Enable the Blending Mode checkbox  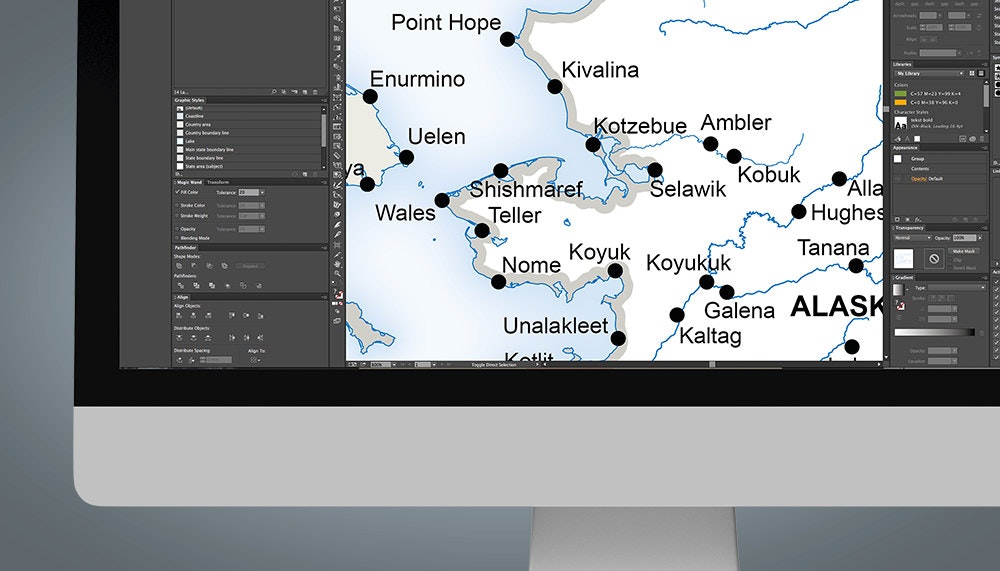pos(177,238)
